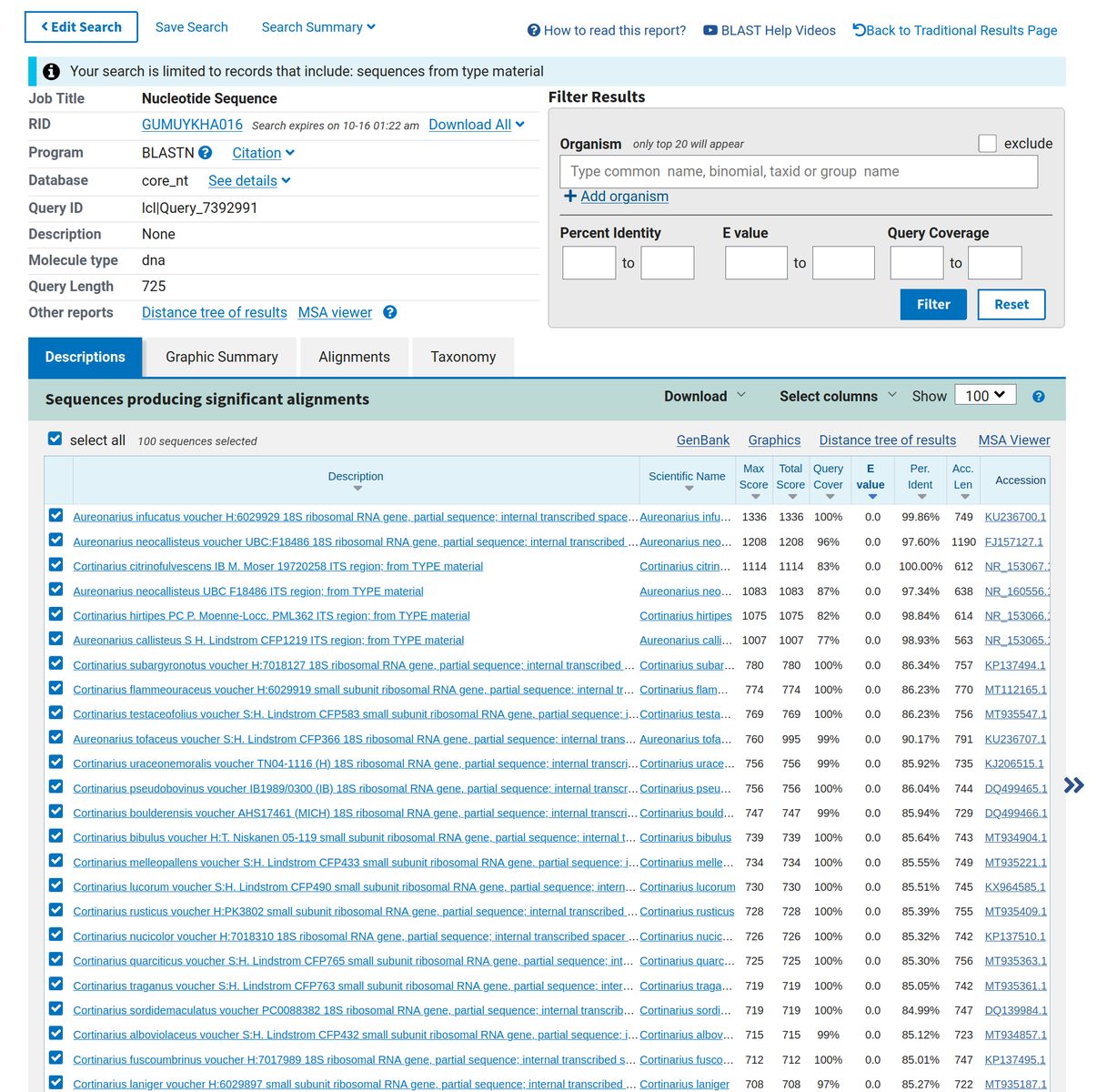Click help icon next to MSA viewer
Screen dimensions: 1107x1092
pos(390,312)
